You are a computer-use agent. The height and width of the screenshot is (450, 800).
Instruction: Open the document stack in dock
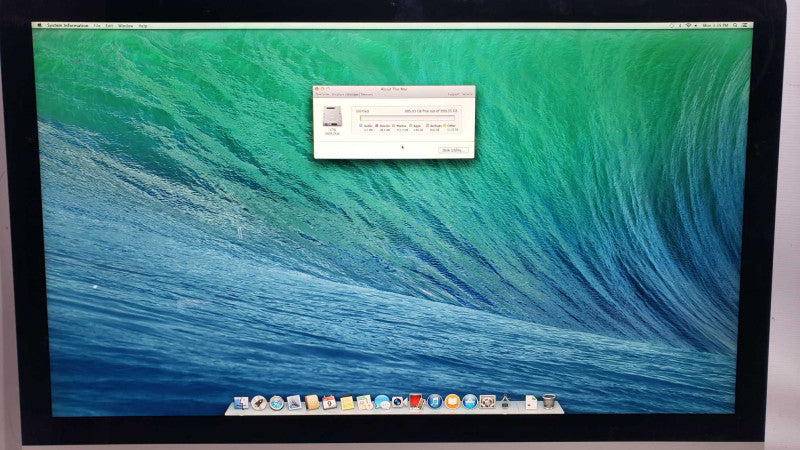tap(531, 402)
